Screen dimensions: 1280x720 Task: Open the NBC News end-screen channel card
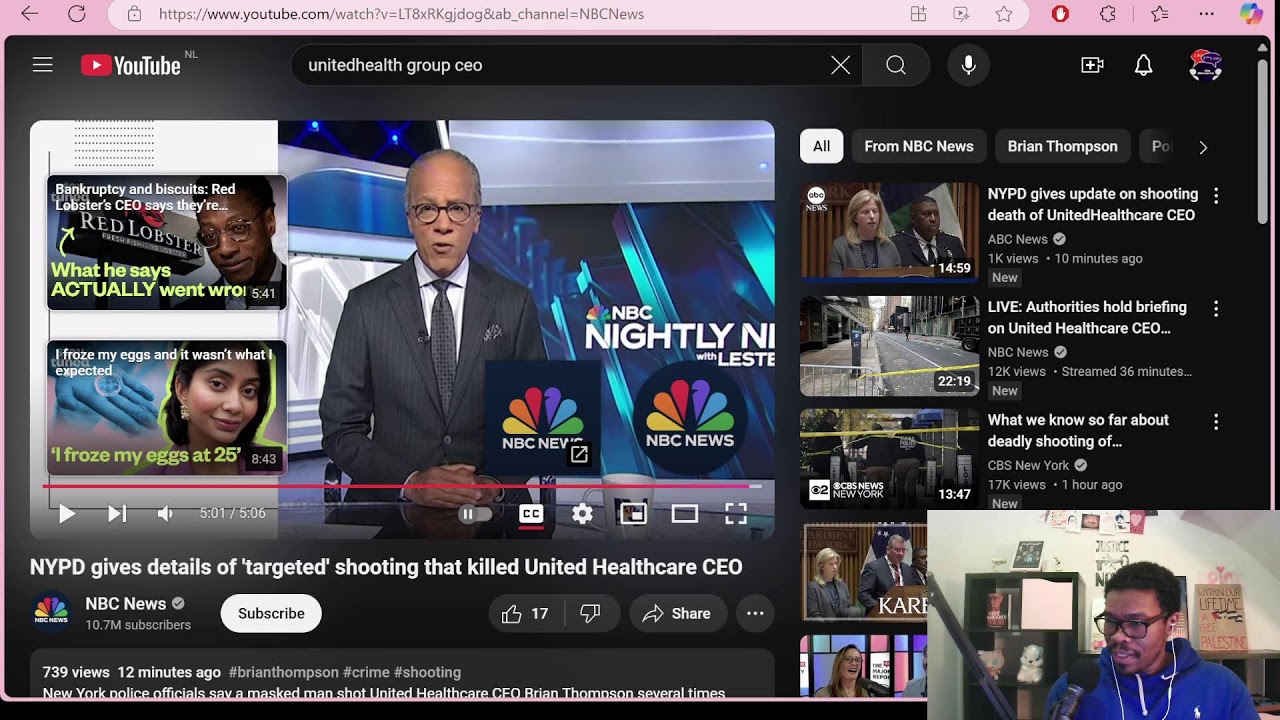pos(542,416)
